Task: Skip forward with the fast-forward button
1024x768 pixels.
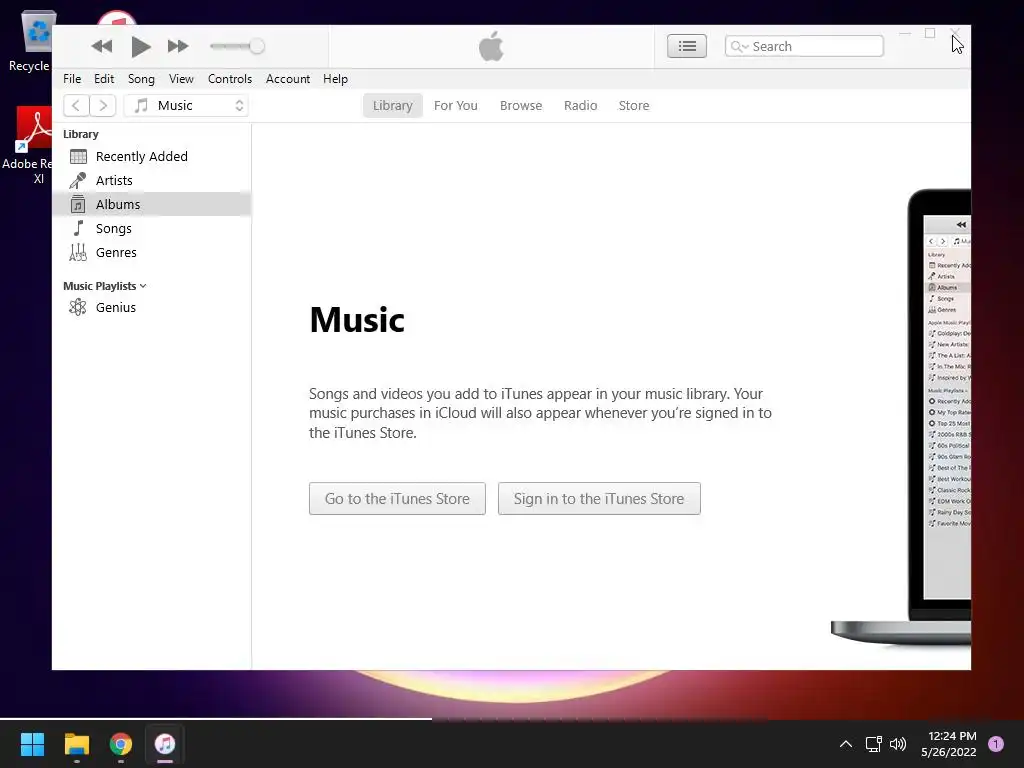Action: pos(178,46)
